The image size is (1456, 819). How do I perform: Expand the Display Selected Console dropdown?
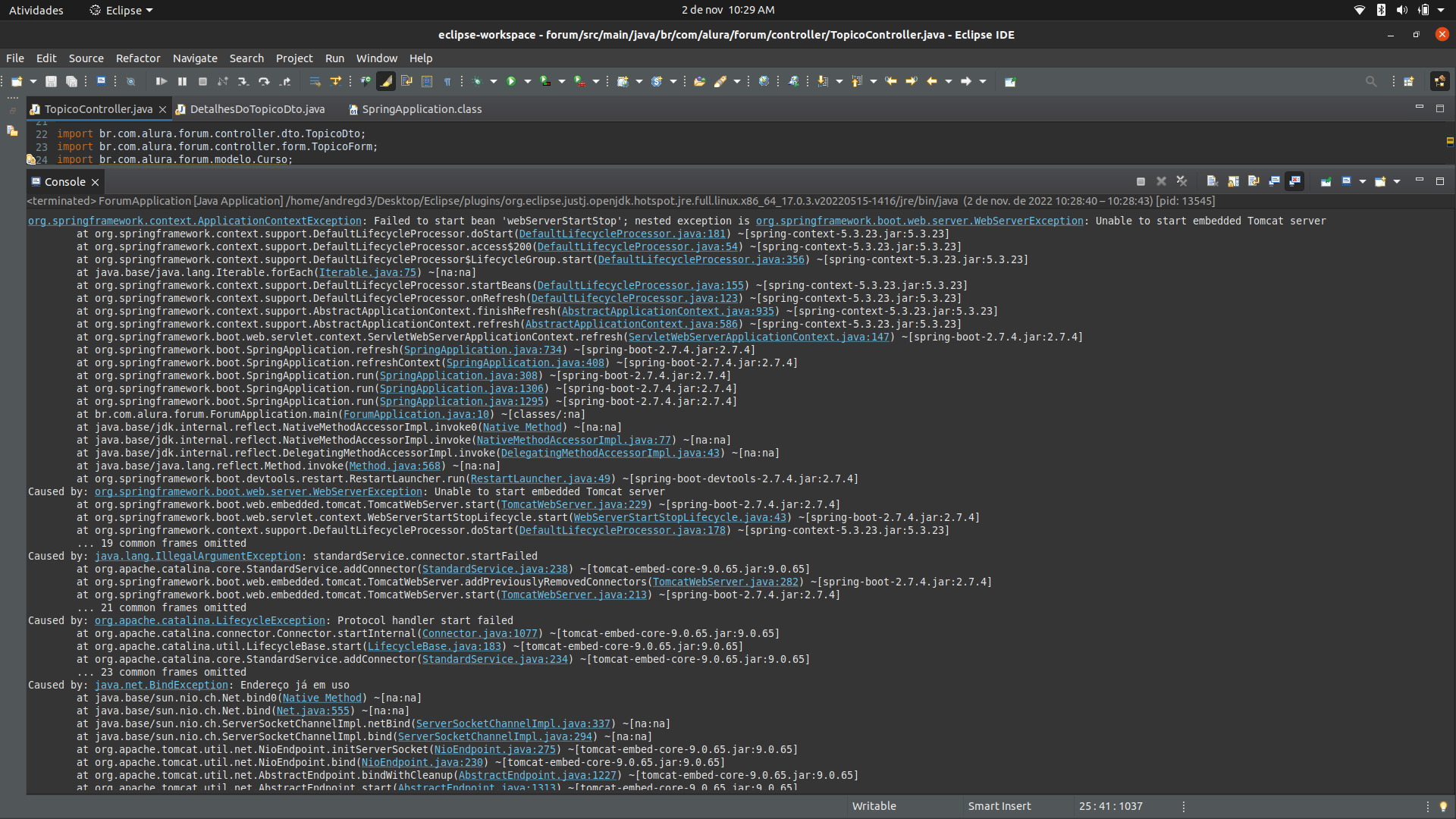pyautogui.click(x=1363, y=181)
